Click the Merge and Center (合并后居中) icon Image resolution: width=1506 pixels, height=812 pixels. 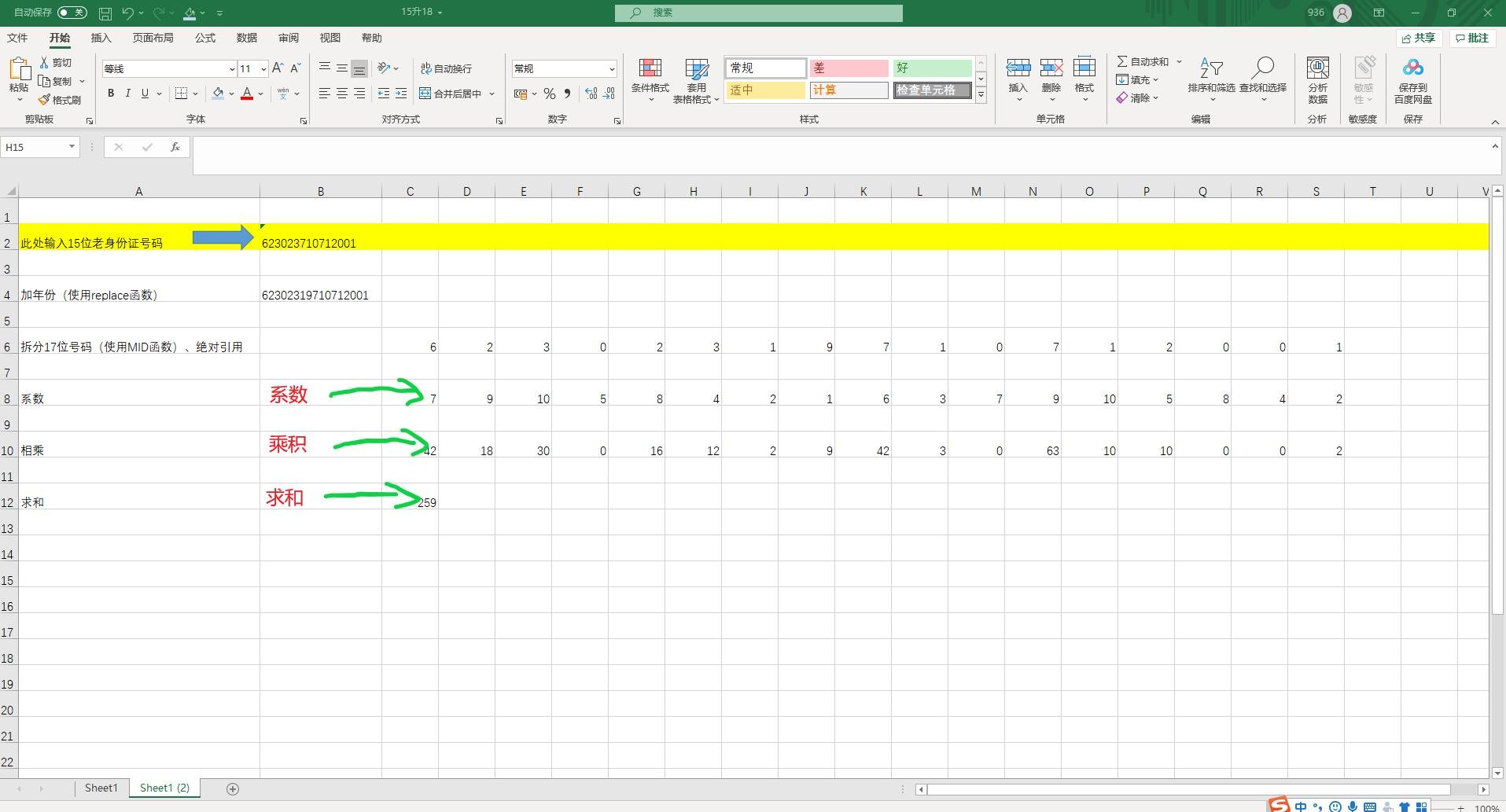(425, 94)
